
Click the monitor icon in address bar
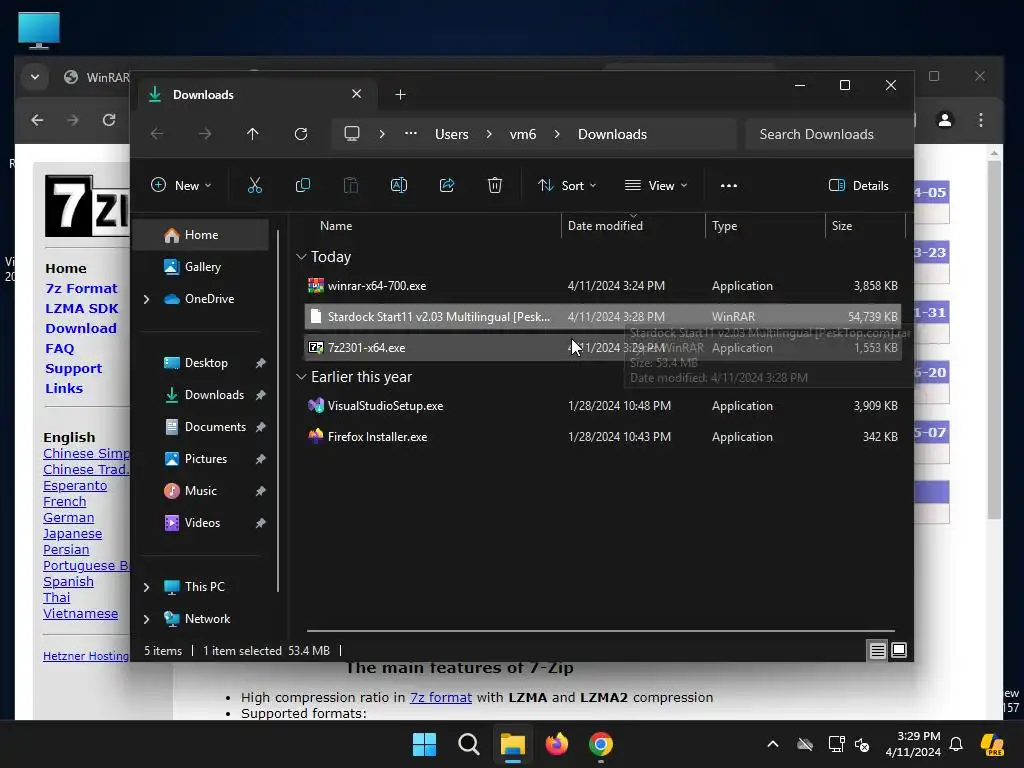click(352, 133)
